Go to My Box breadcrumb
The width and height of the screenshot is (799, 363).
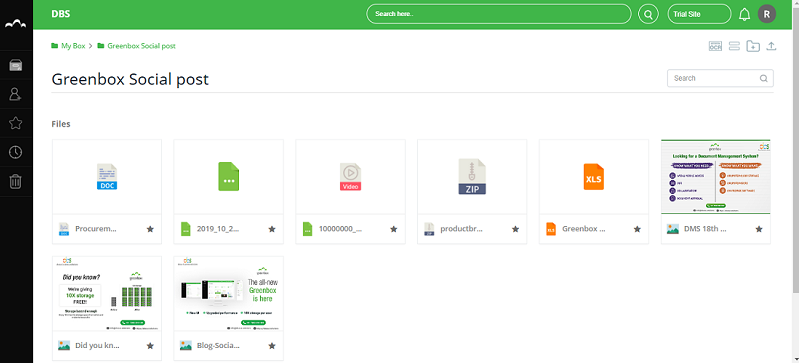tap(73, 46)
